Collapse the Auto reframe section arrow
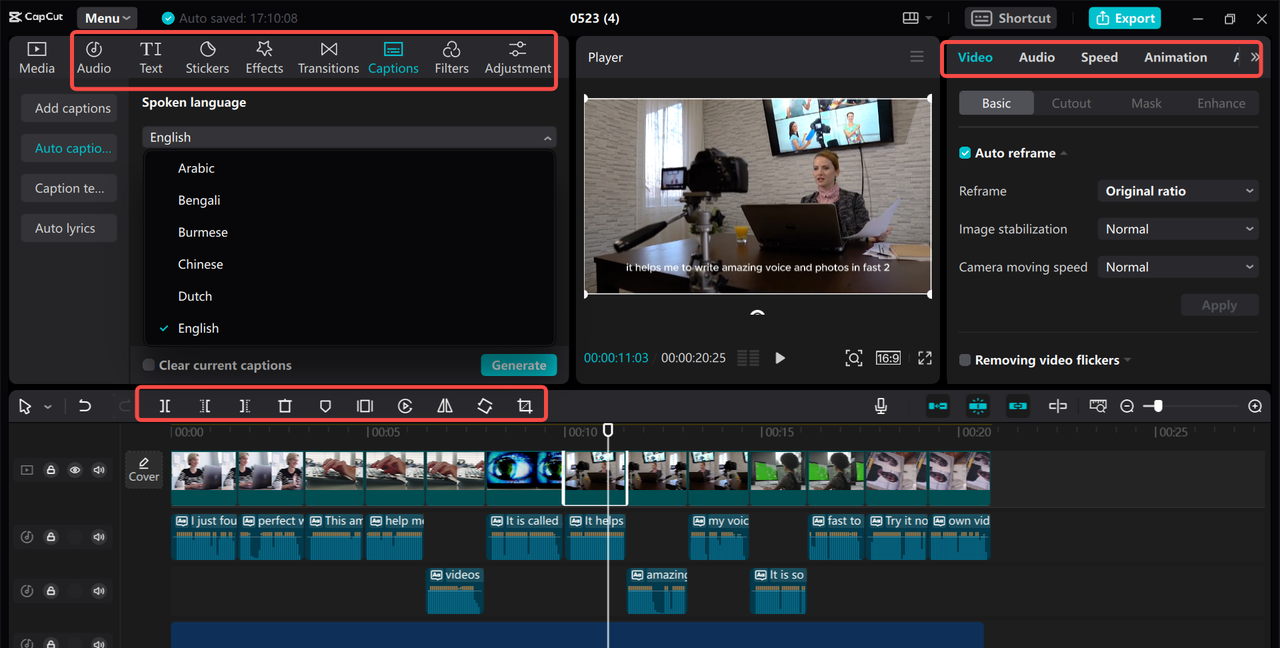Viewport: 1280px width, 648px height. click(x=1064, y=153)
